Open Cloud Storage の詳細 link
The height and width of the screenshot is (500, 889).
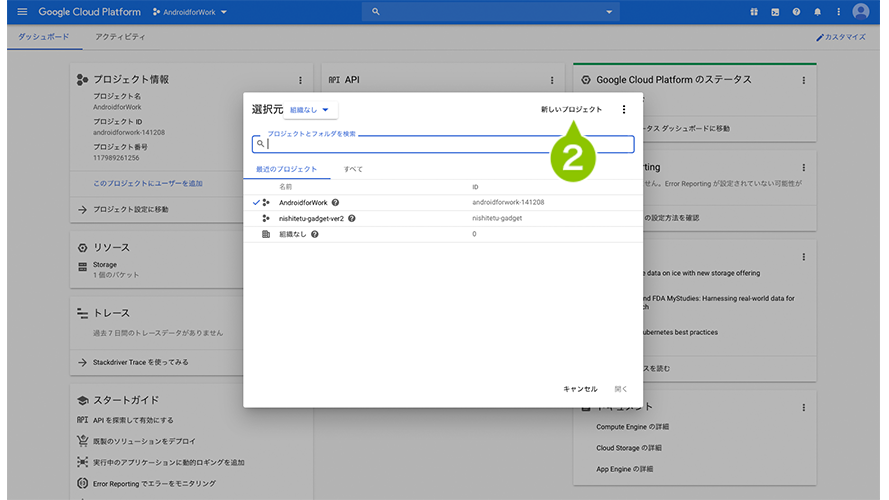[x=629, y=448]
